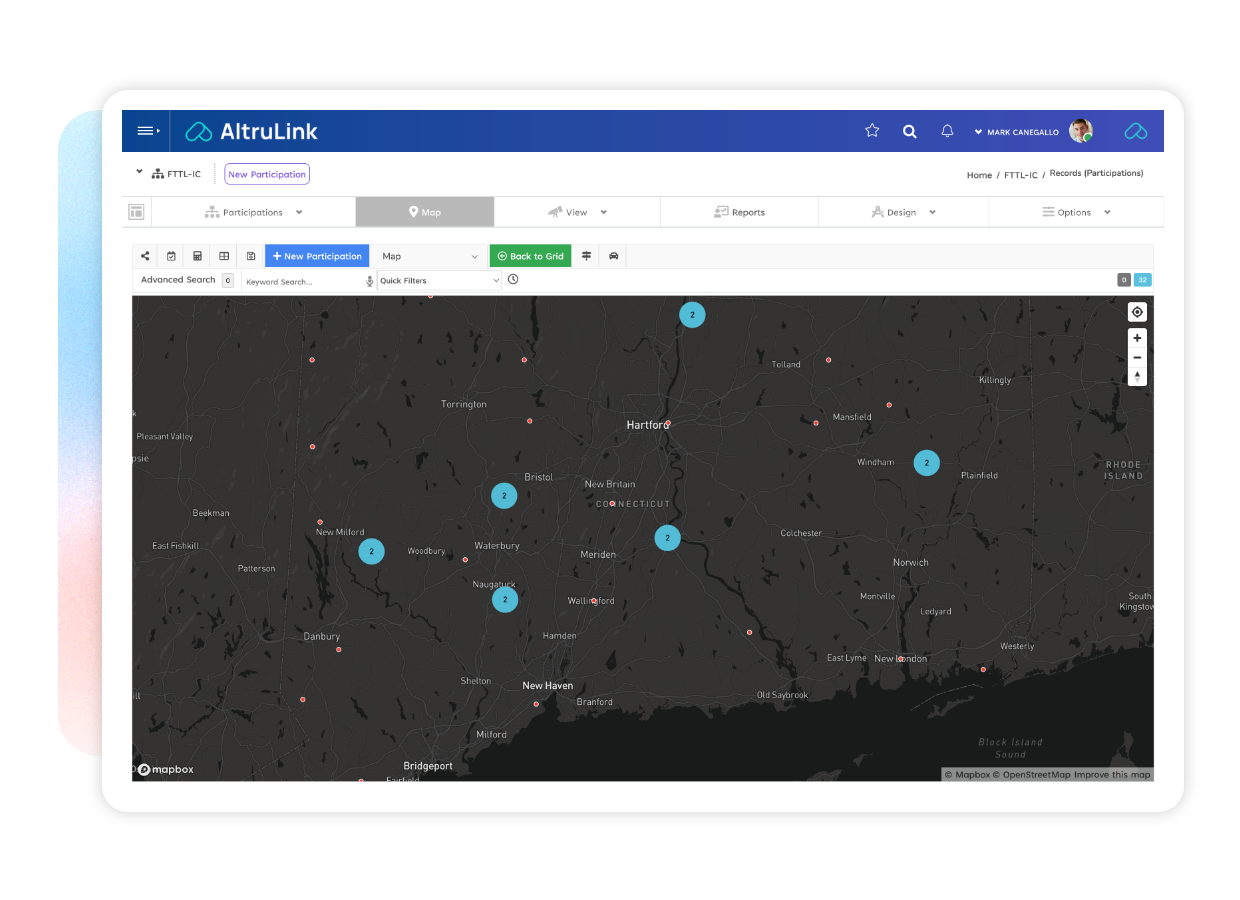The image size is (1240, 900).
Task: Click the cloud icon at header right
Action: point(1135,131)
